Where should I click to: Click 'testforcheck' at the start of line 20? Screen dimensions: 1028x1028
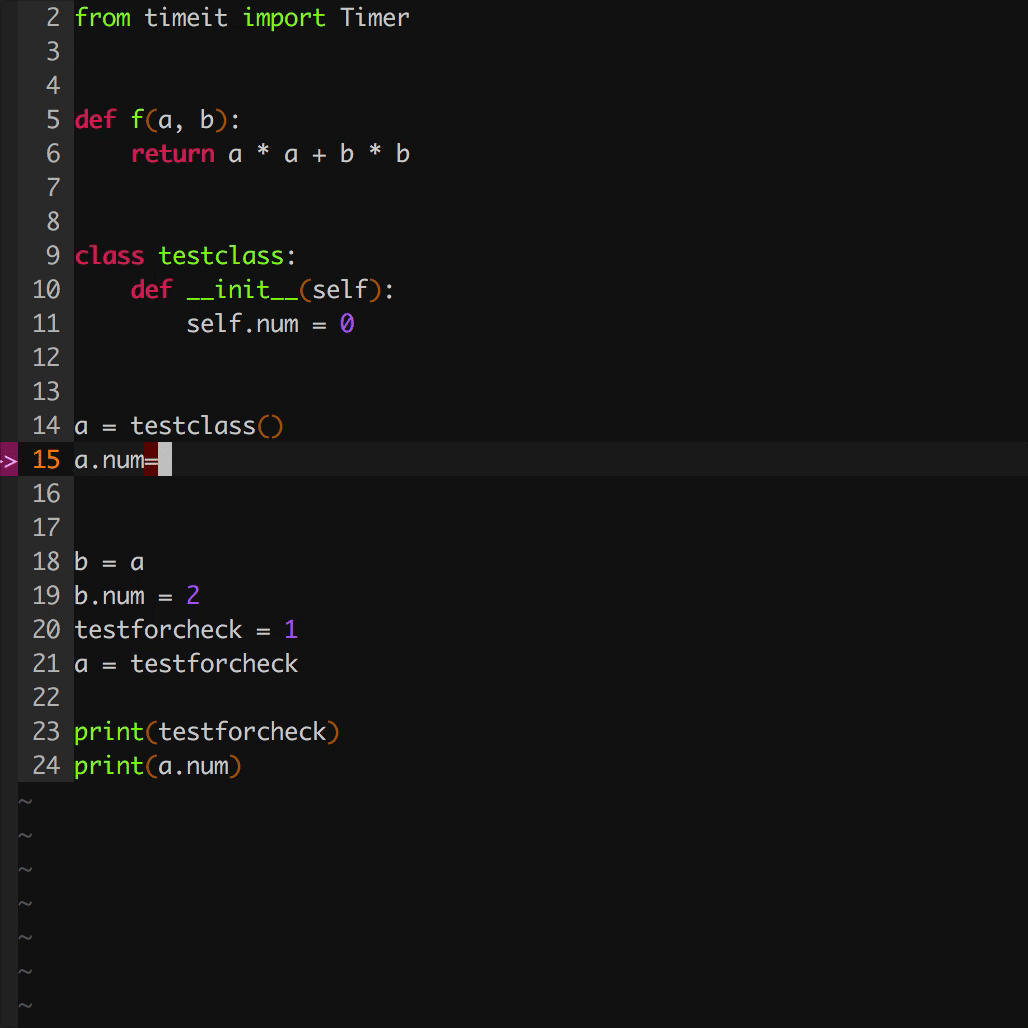click(x=158, y=630)
